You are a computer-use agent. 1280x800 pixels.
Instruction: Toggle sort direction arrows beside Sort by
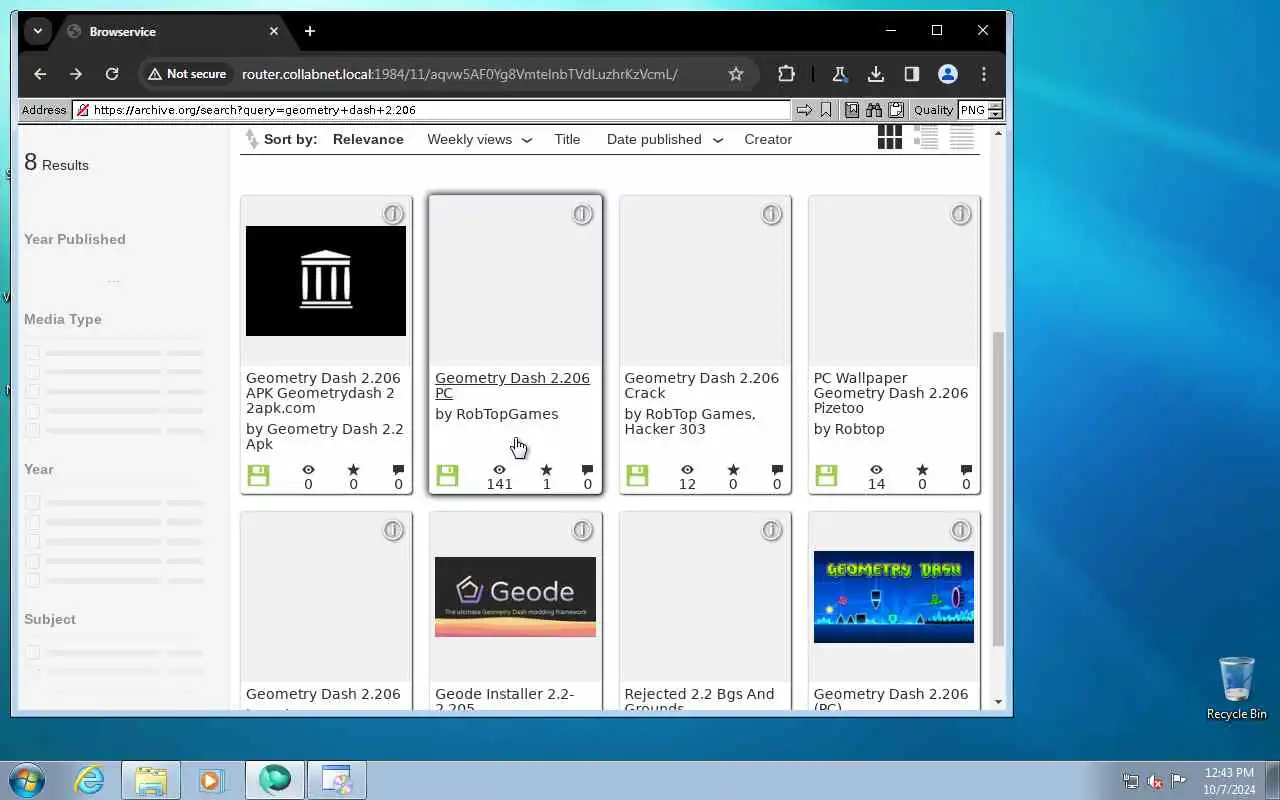point(252,139)
